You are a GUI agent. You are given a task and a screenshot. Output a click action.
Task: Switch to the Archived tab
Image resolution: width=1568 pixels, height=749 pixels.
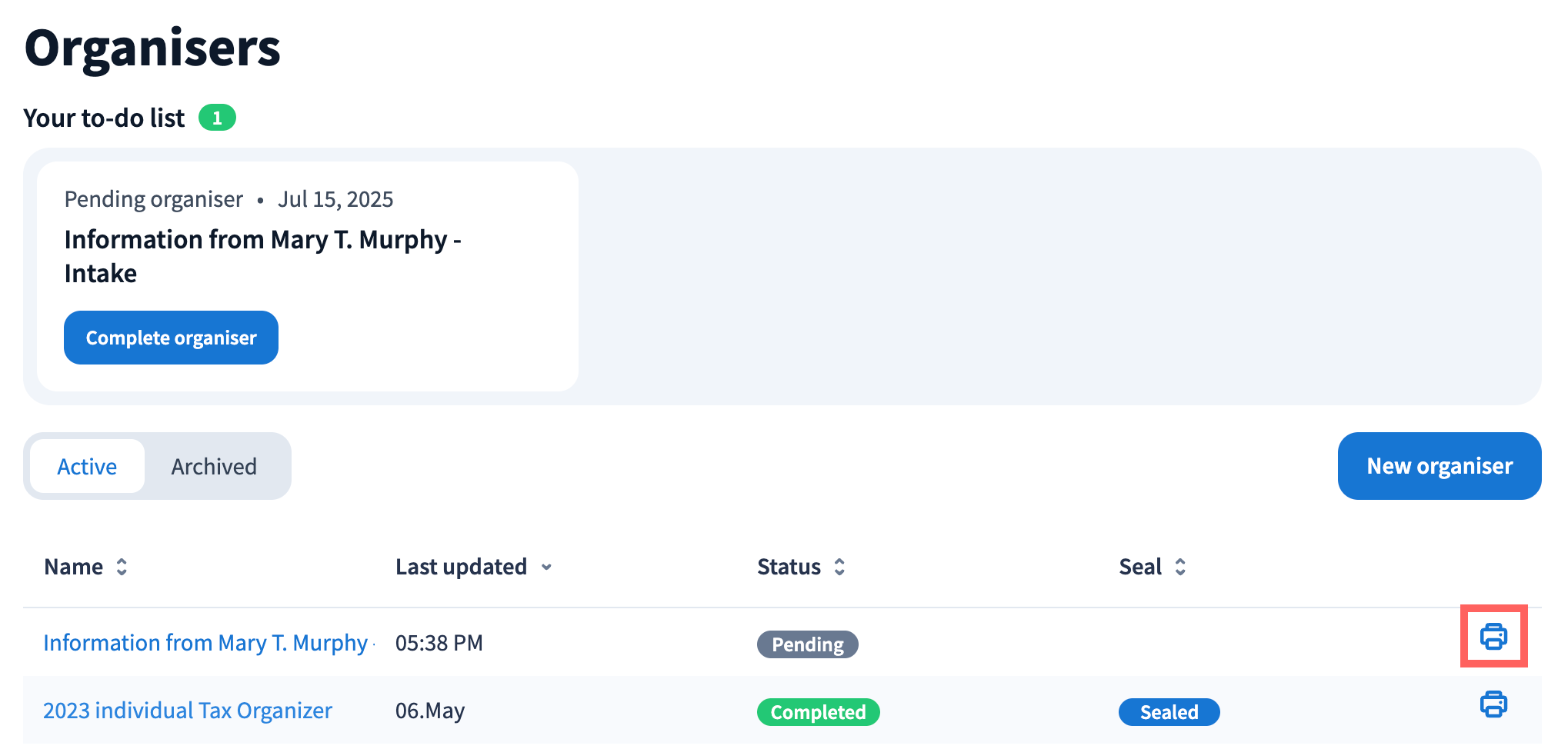coord(214,467)
